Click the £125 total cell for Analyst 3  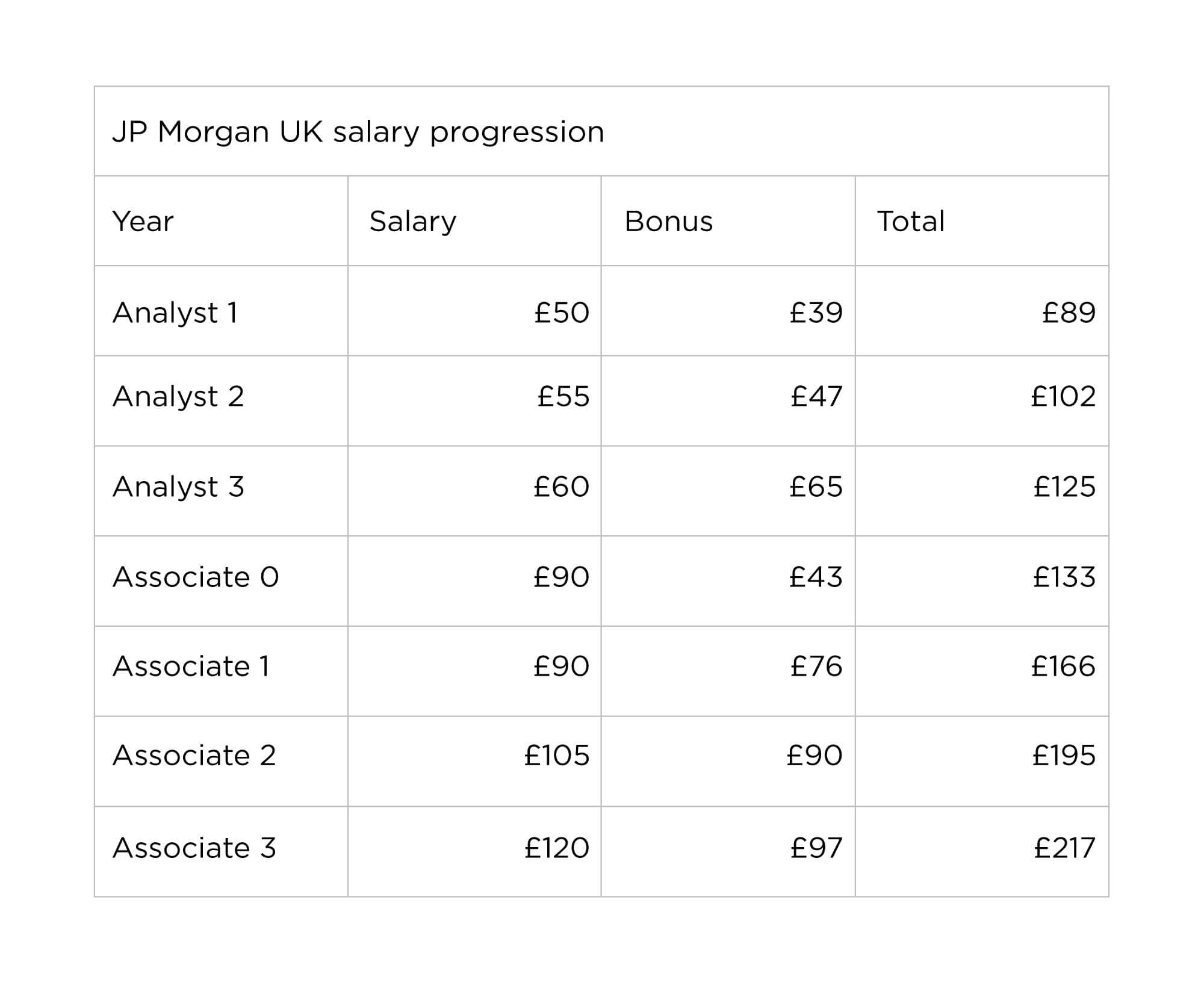tap(1064, 486)
